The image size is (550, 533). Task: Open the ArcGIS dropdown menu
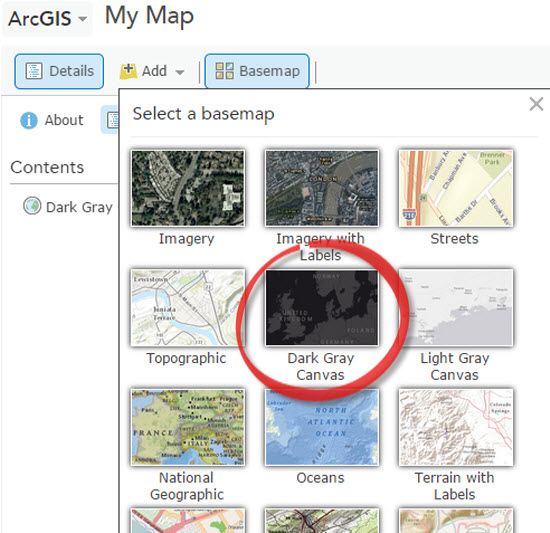coord(47,18)
